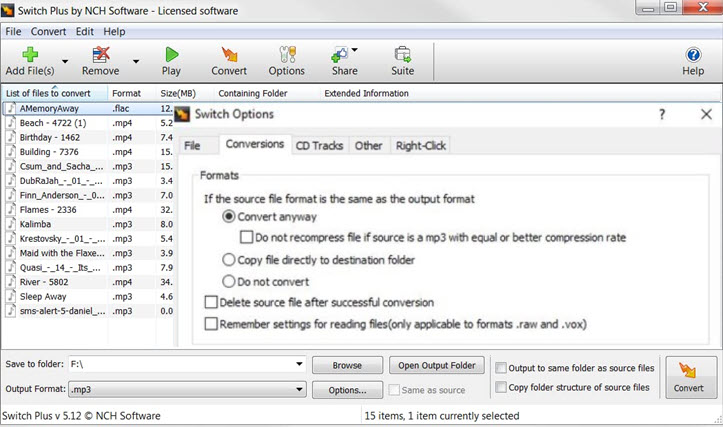Screen dimensions: 723x427
Task: Click the Extended Information column header
Action: coord(367,93)
